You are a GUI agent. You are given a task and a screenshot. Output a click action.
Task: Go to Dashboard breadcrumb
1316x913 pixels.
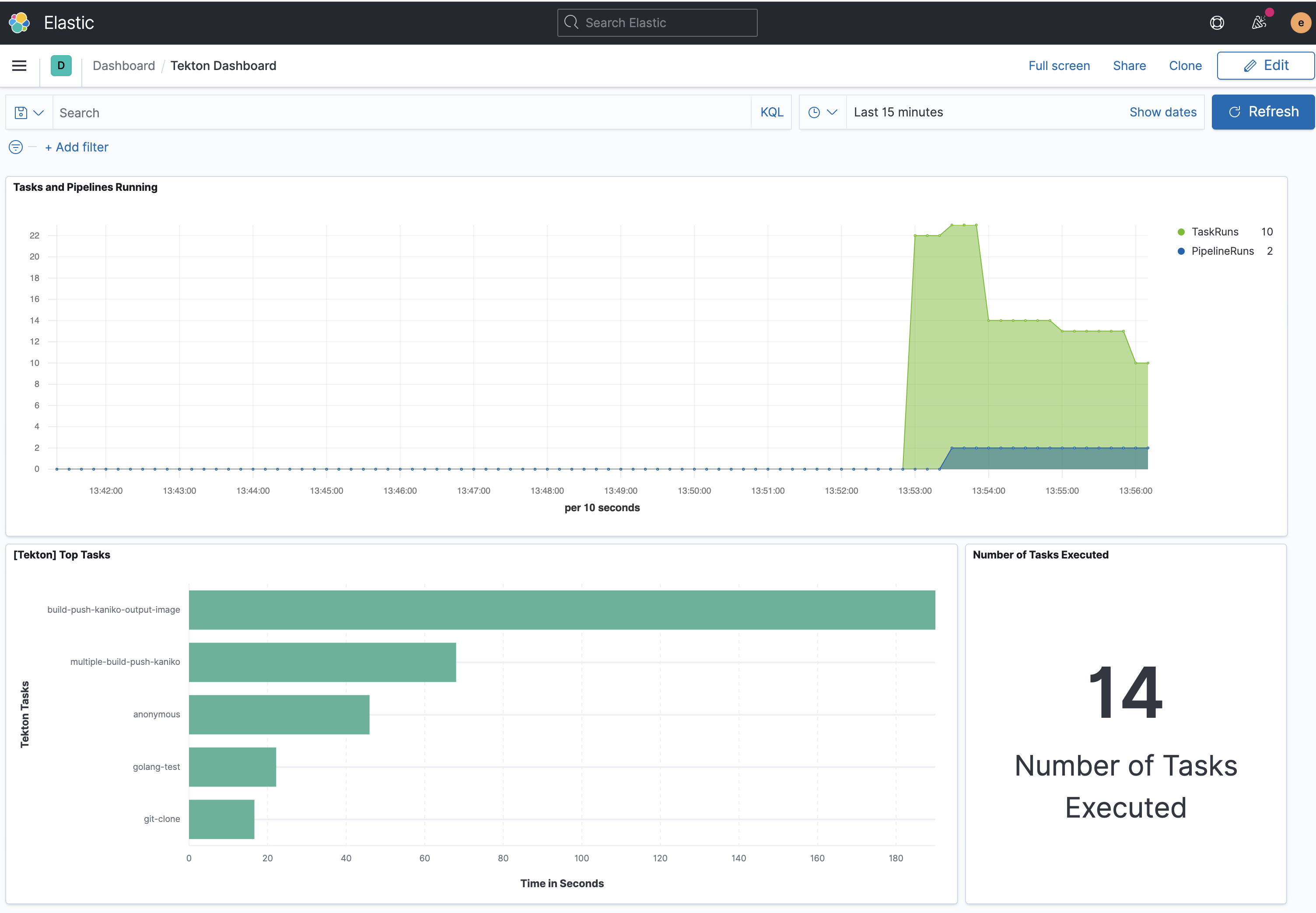click(123, 66)
